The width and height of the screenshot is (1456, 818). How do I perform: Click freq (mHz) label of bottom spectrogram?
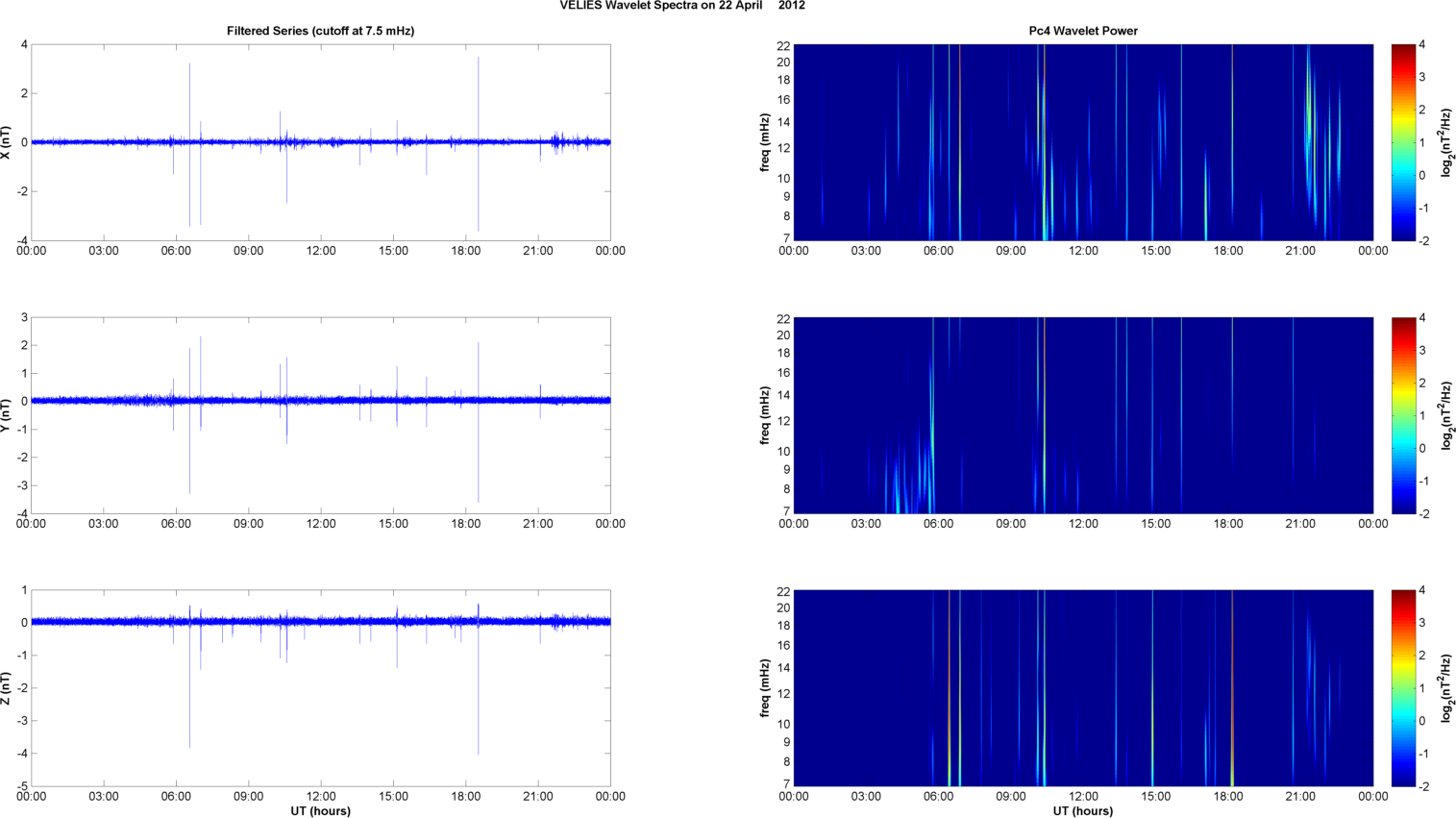(765, 688)
